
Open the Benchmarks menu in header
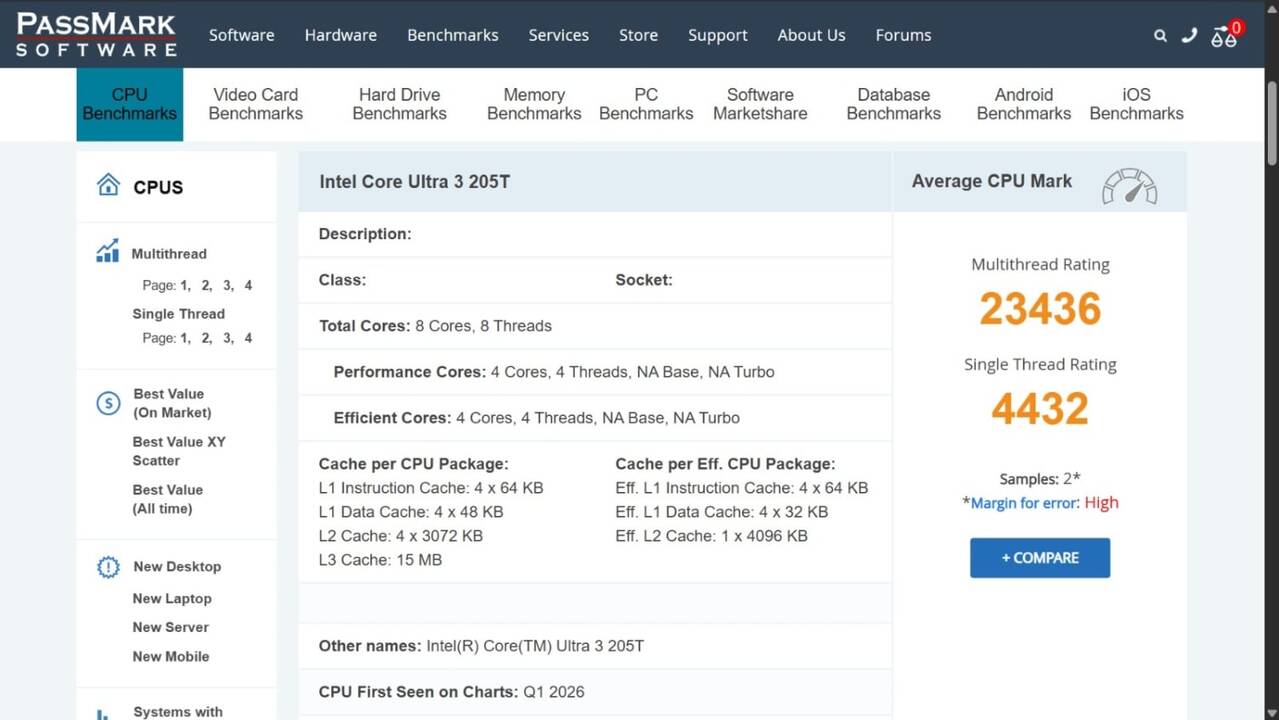452,35
